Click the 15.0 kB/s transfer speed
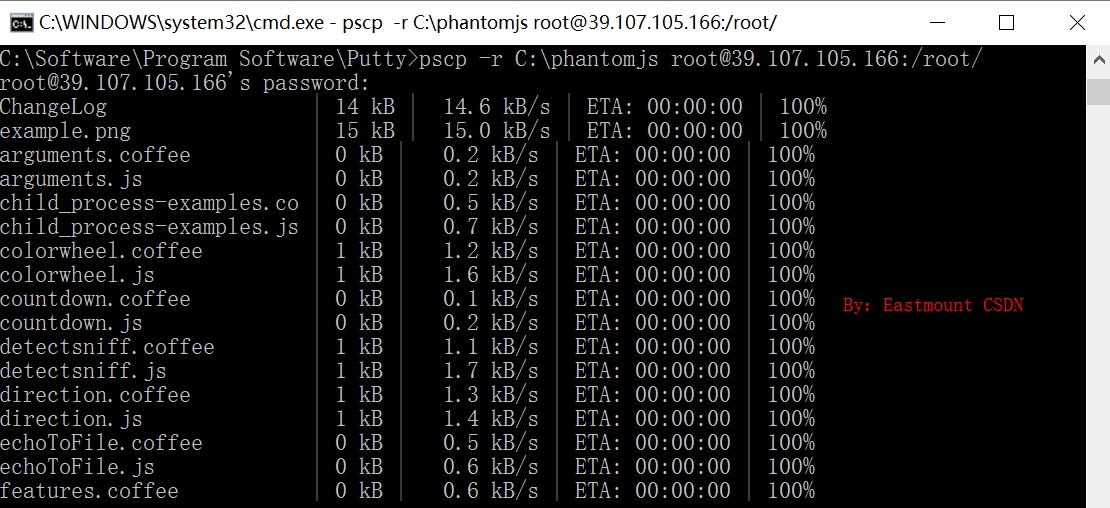 click(497, 131)
